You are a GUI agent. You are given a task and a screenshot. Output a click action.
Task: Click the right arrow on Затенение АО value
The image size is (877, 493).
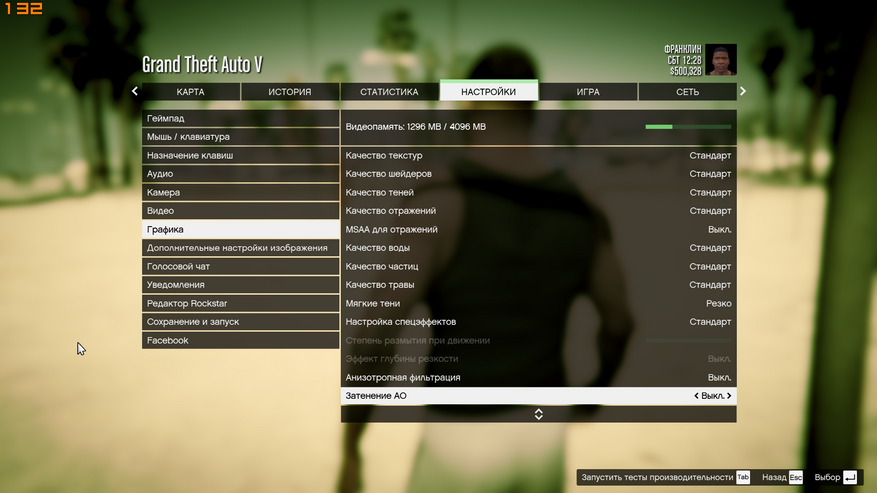click(x=729, y=396)
